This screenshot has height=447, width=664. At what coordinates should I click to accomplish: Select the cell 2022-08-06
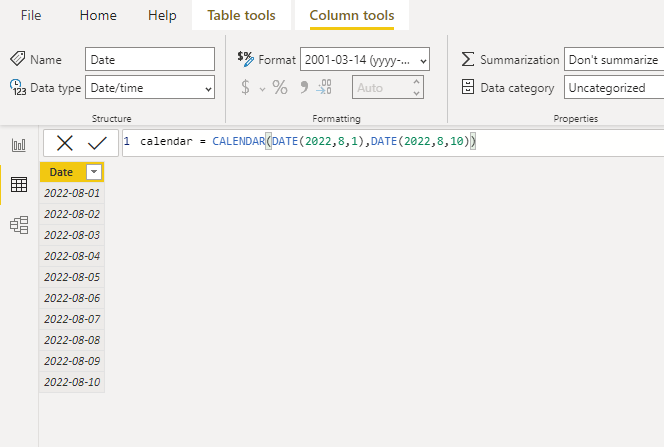click(72, 298)
